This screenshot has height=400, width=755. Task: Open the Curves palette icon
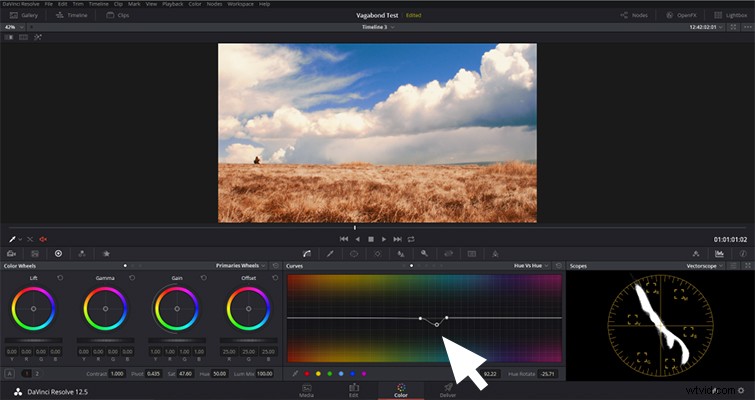click(306, 254)
